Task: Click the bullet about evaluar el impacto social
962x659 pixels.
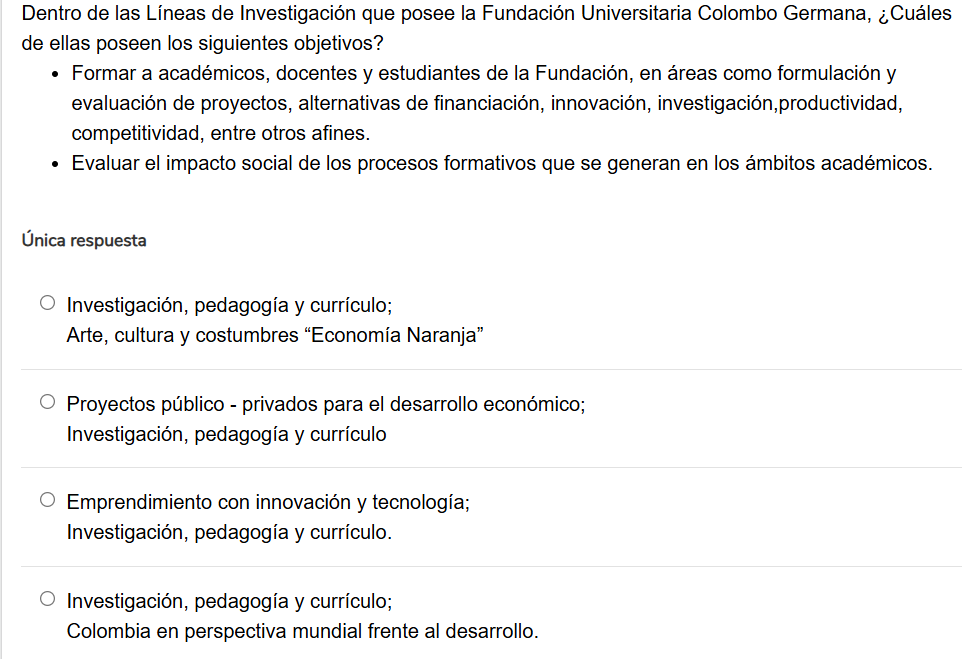Action: point(500,161)
